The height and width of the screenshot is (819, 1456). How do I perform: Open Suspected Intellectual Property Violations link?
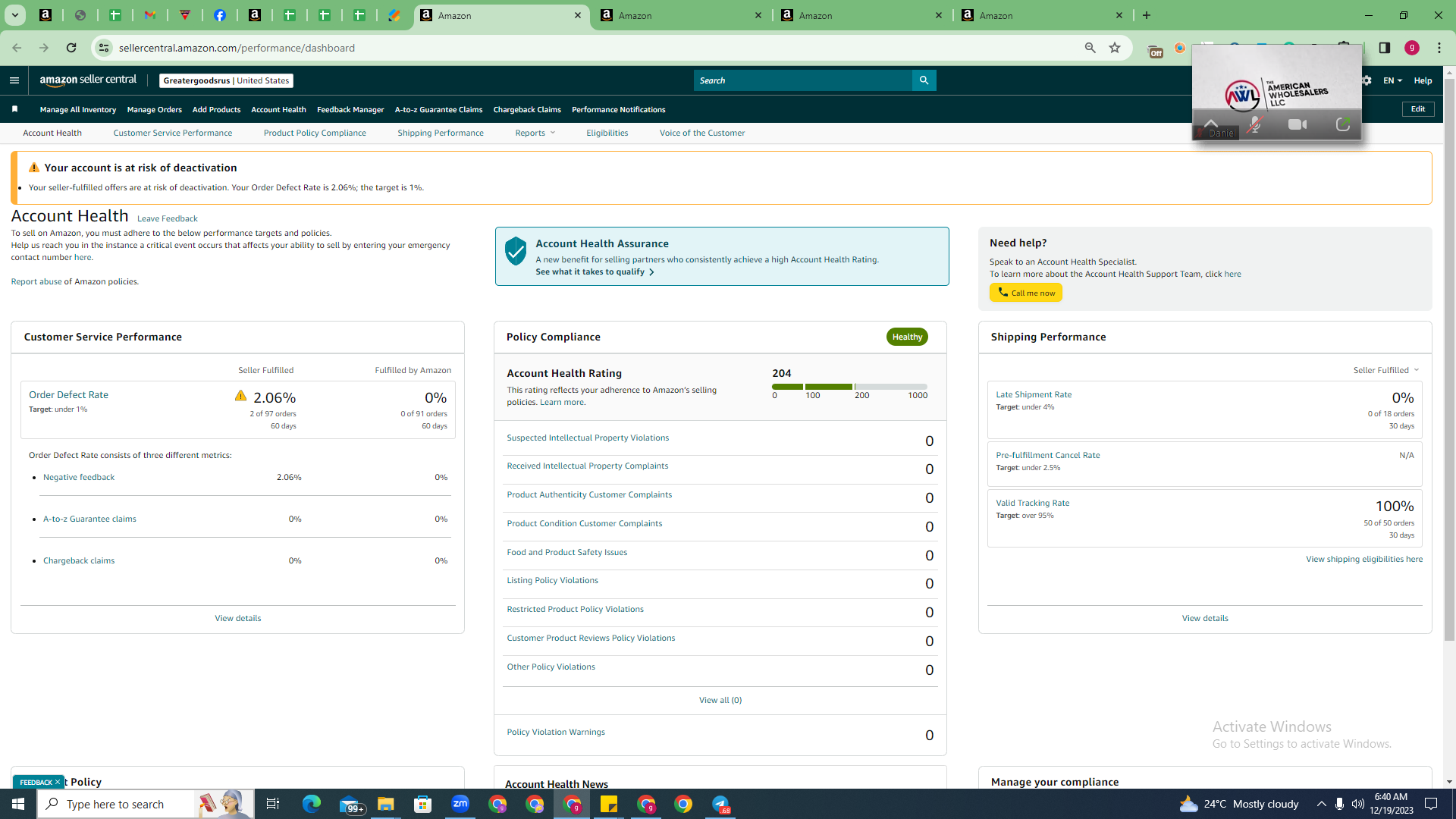point(588,438)
